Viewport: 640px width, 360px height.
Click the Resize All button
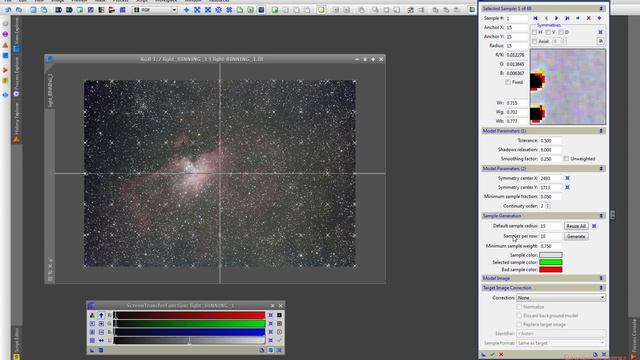pos(576,226)
